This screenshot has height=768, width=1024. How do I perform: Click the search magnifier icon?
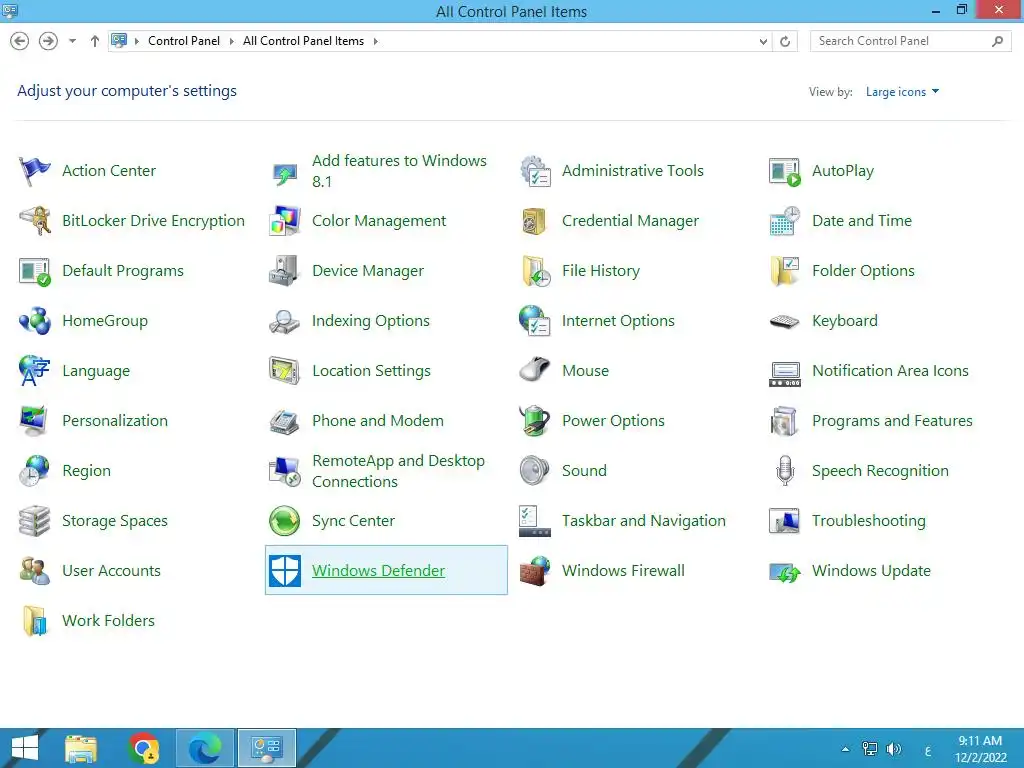(997, 41)
